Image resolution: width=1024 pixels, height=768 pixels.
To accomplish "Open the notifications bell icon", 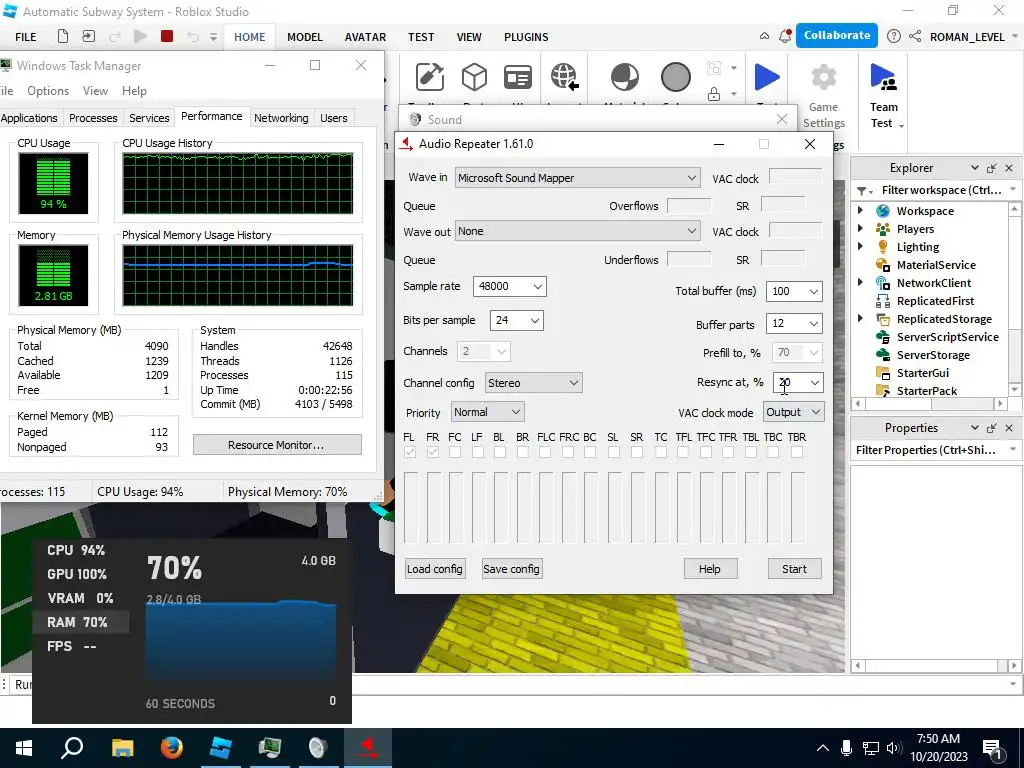I will [785, 37].
